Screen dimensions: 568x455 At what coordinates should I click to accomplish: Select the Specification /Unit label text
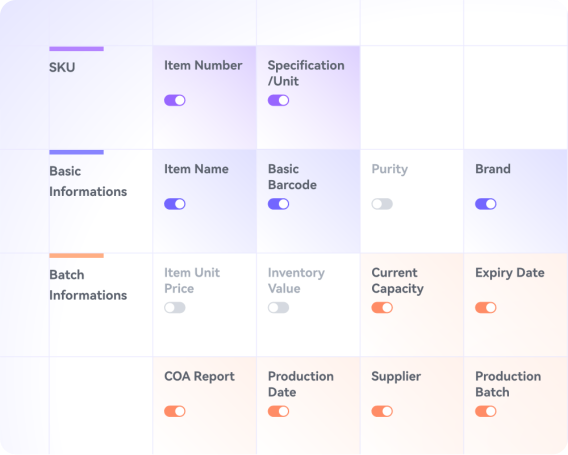(306, 73)
